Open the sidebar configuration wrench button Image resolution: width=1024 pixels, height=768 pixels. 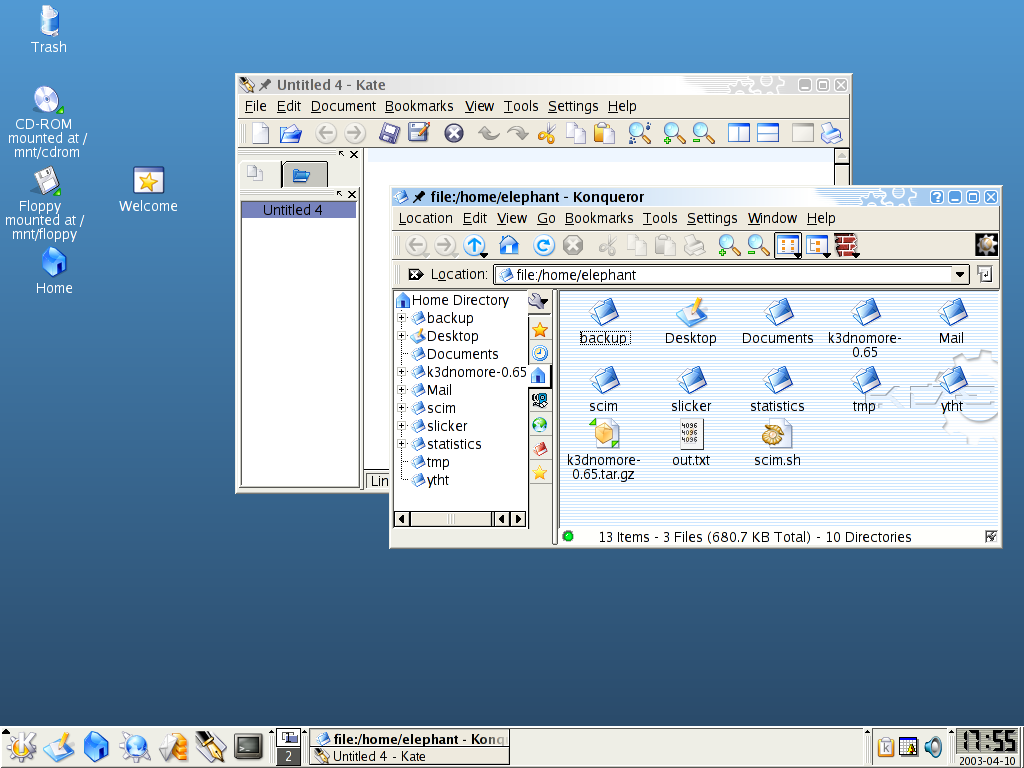[x=538, y=301]
